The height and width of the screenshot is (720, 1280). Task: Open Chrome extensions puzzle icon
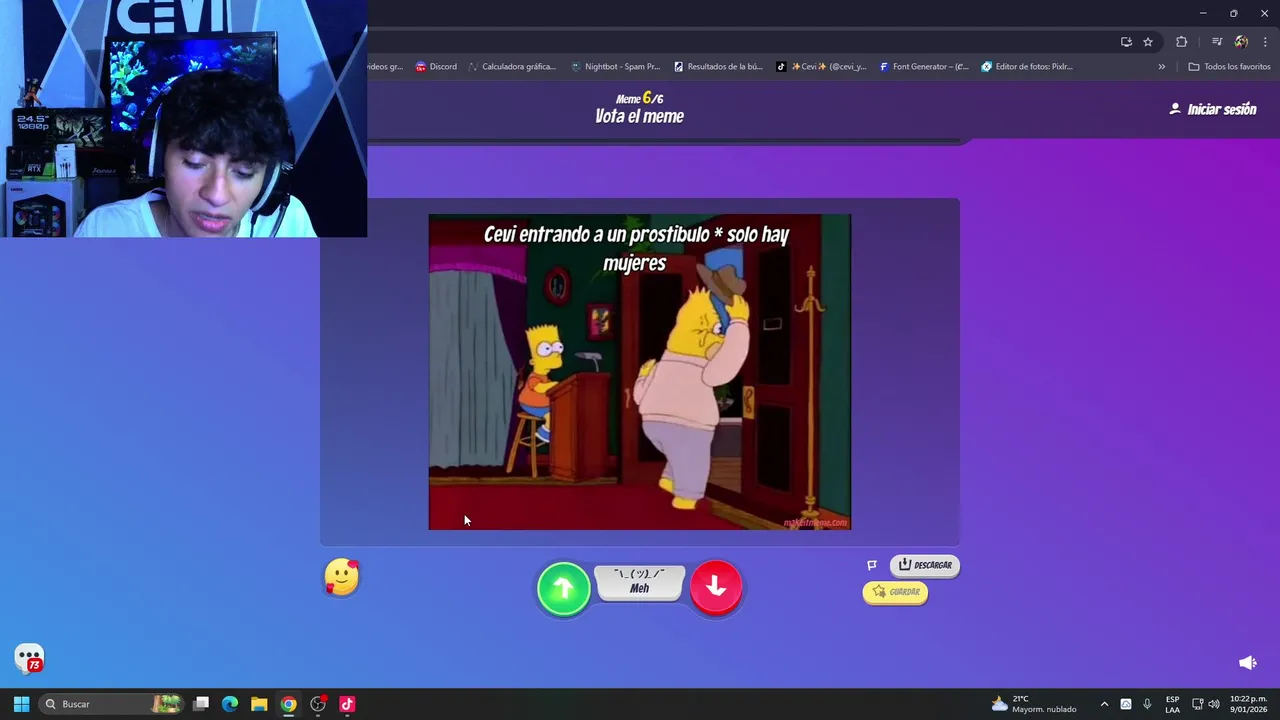coord(1181,42)
